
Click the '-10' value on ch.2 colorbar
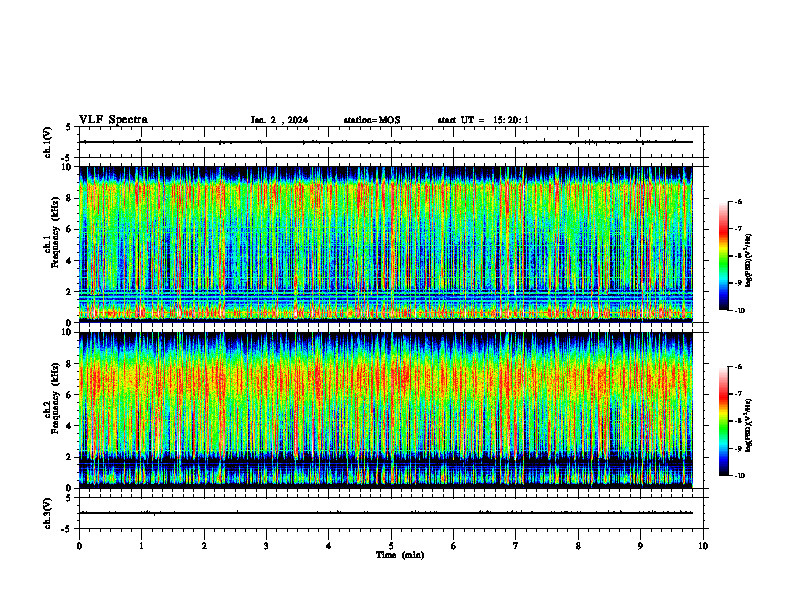click(738, 476)
